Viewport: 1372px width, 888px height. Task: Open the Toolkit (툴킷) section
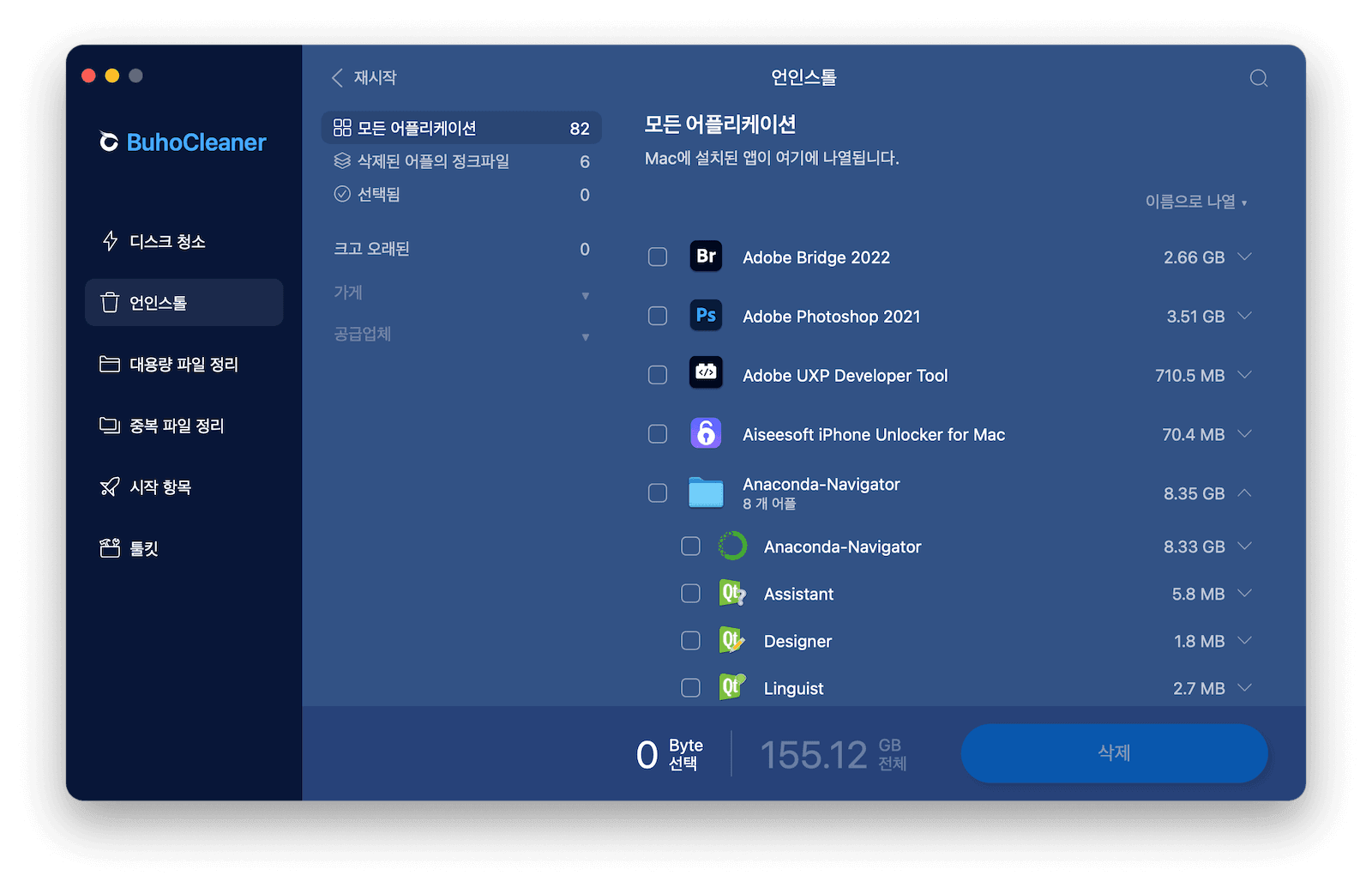[141, 548]
